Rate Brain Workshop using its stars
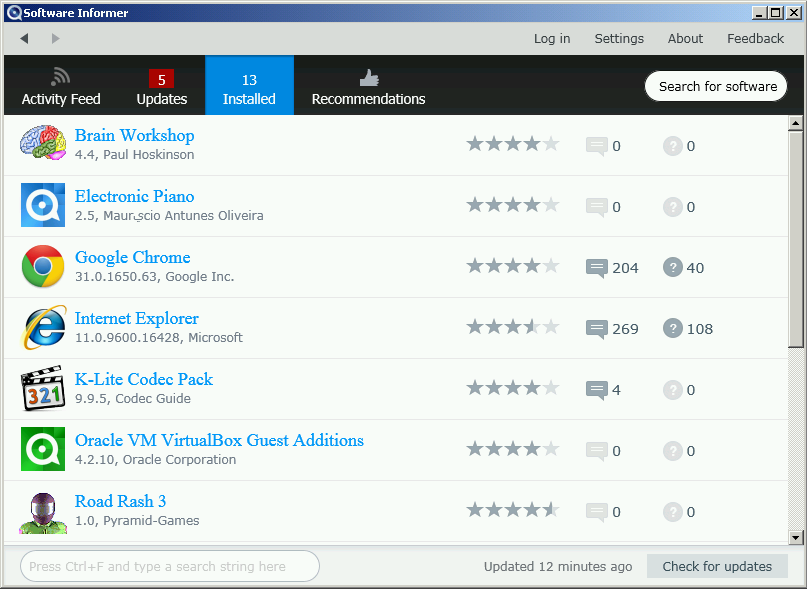This screenshot has width=807, height=589. [x=513, y=144]
